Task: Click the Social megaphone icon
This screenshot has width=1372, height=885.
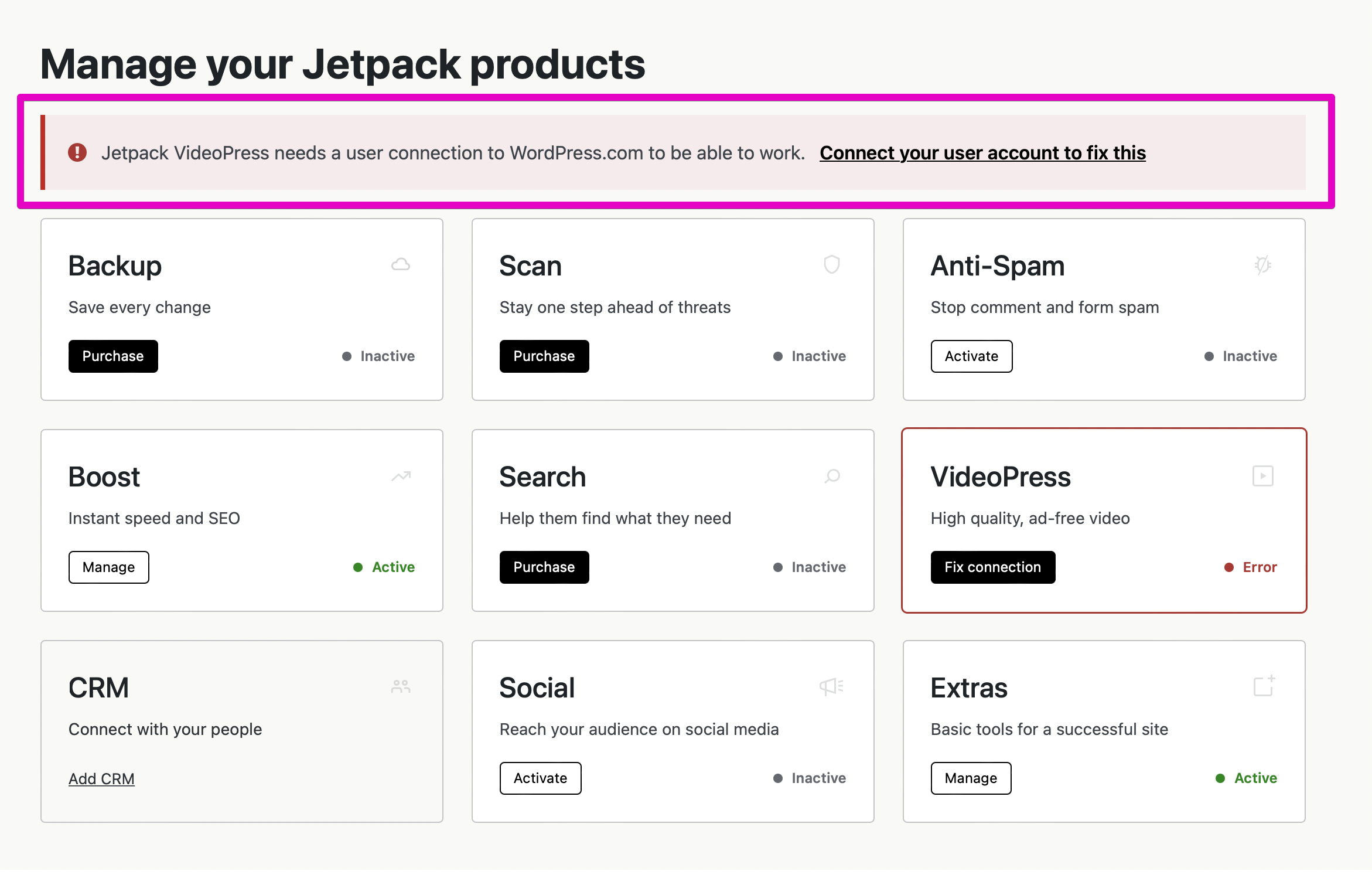Action: tap(832, 687)
